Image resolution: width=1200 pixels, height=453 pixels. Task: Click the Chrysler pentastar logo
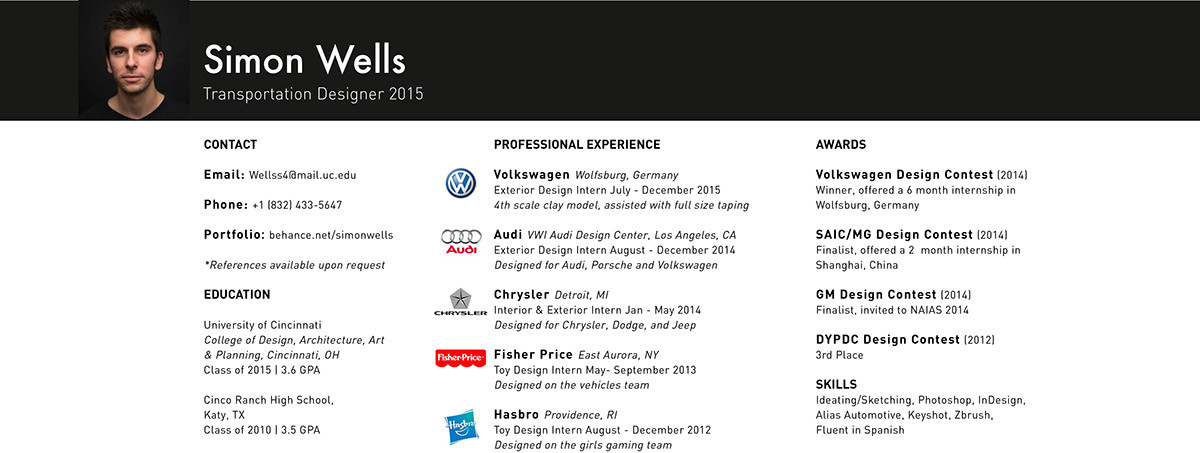coord(461,302)
